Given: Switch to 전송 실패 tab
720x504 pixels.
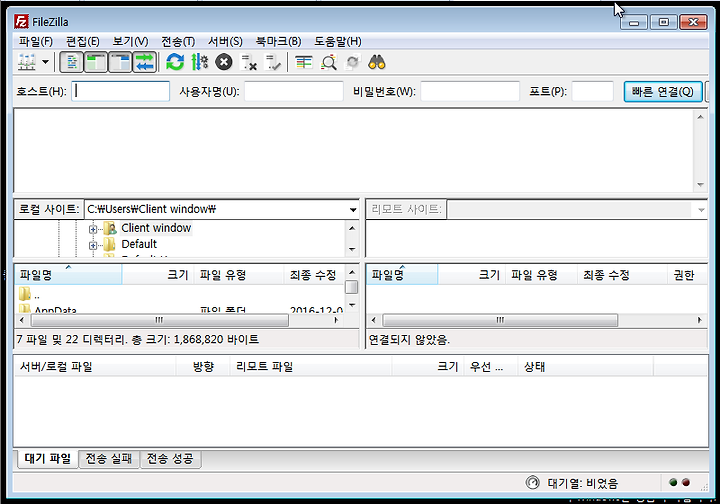Looking at the screenshot, I should tap(109, 459).
